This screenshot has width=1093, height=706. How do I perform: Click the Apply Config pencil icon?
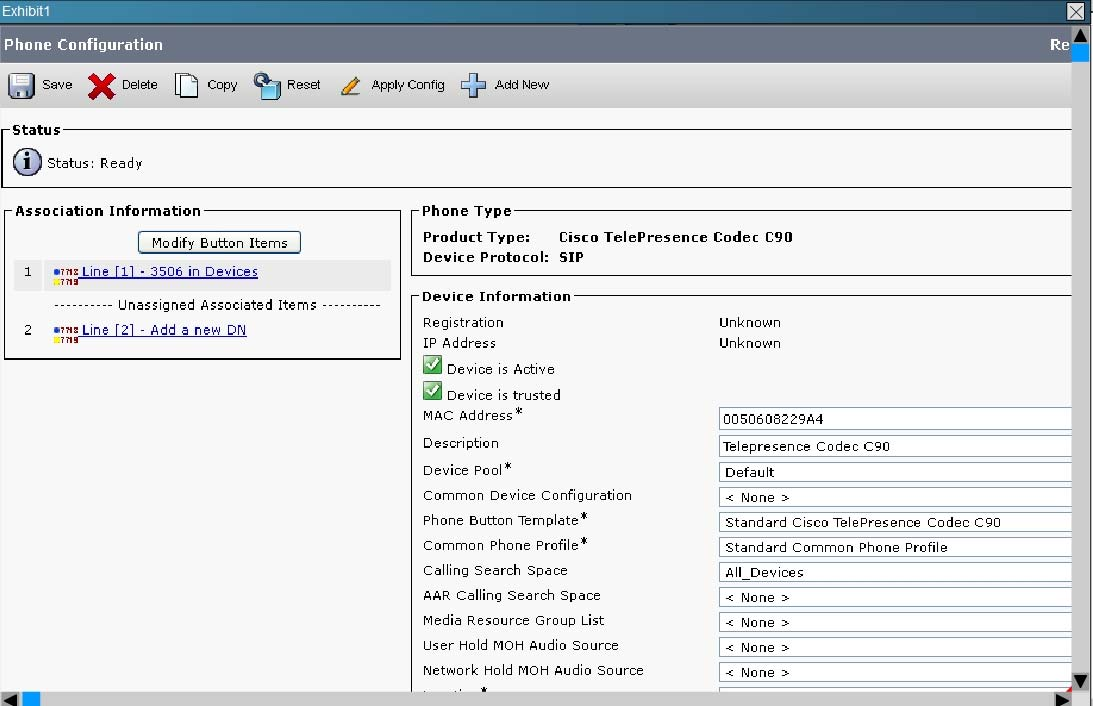tap(350, 86)
